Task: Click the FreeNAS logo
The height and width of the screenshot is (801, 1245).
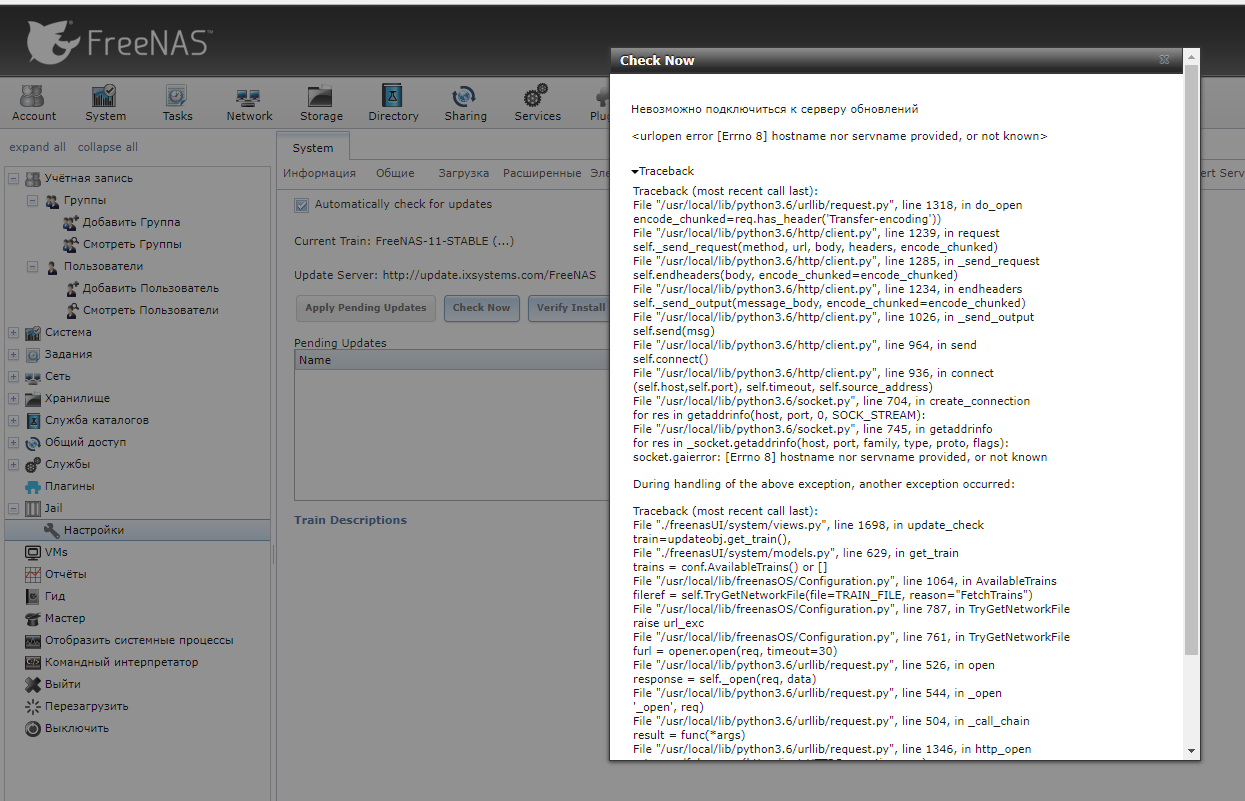Action: pos(119,42)
